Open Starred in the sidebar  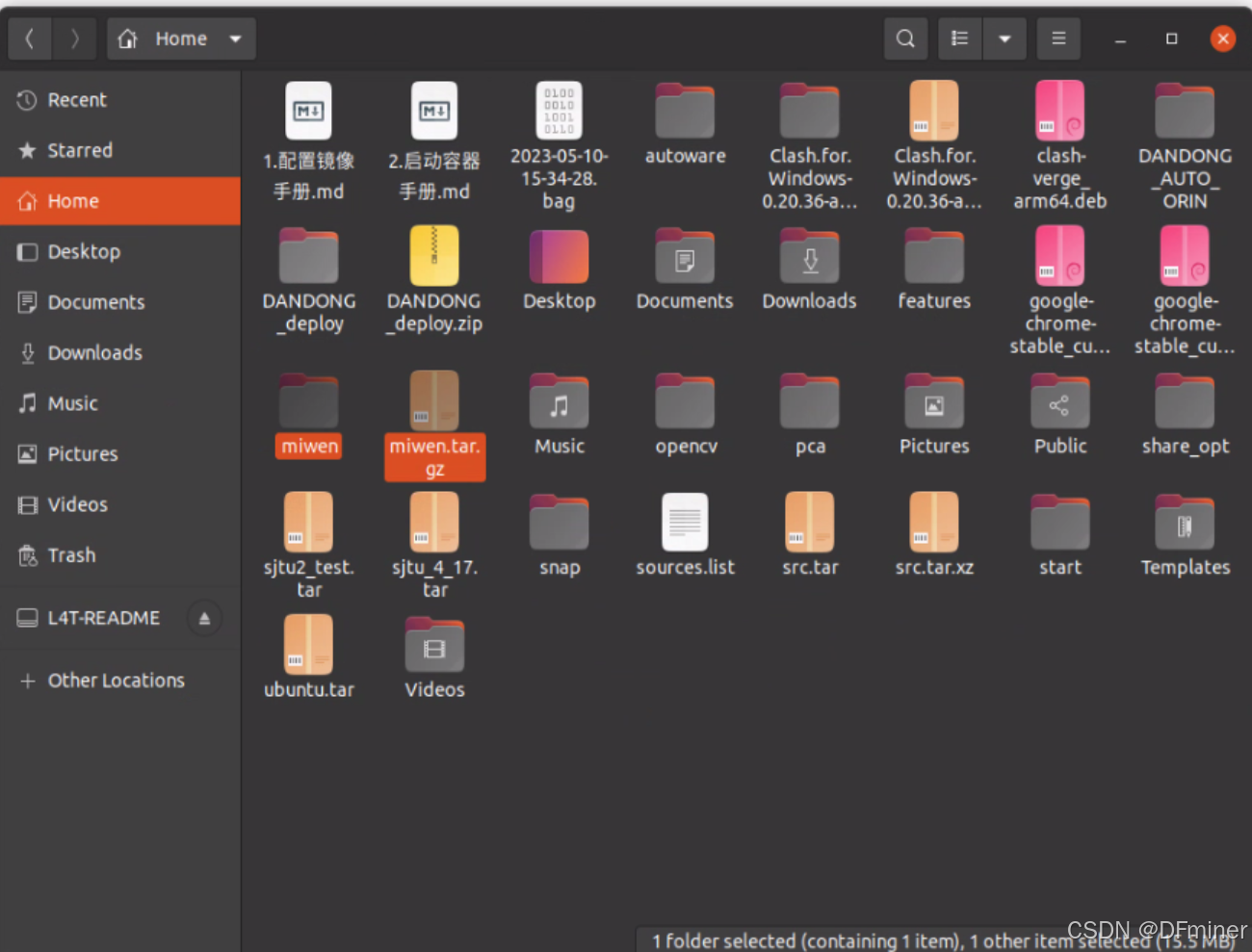(x=120, y=150)
